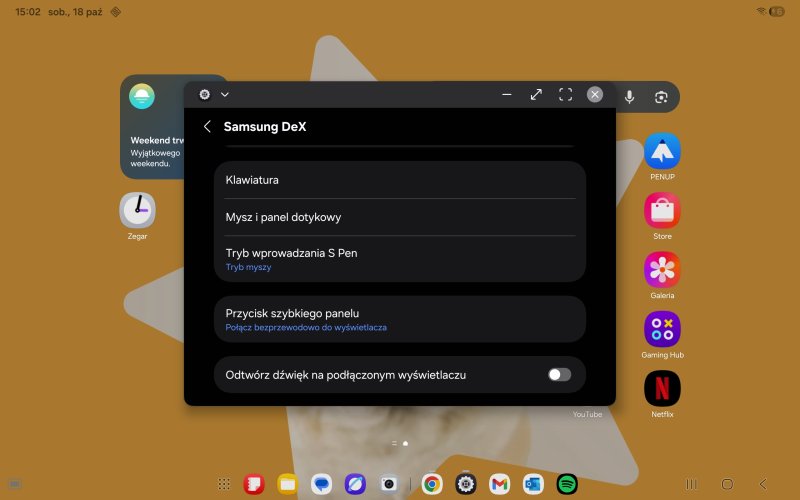This screenshot has width=800, height=500.
Task: Open the apps drawer grid in taskbar
Action: 224,484
